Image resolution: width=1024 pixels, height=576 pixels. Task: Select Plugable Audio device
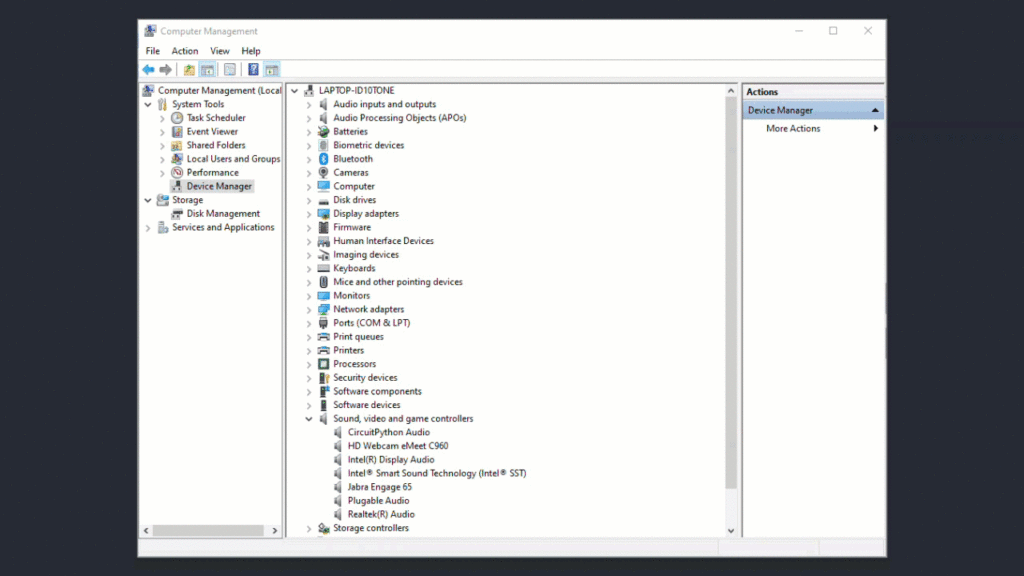(378, 501)
